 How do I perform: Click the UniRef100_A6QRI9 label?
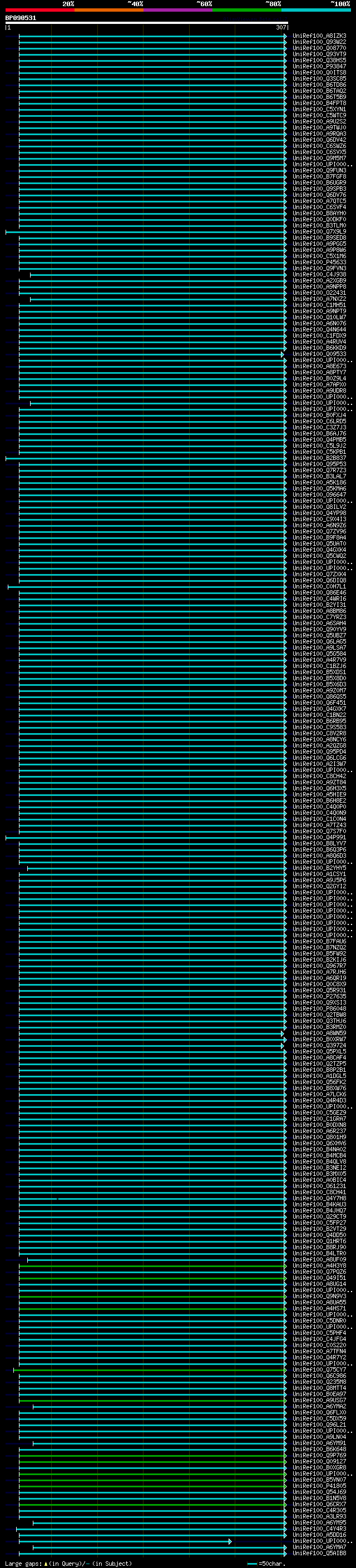coord(319,978)
